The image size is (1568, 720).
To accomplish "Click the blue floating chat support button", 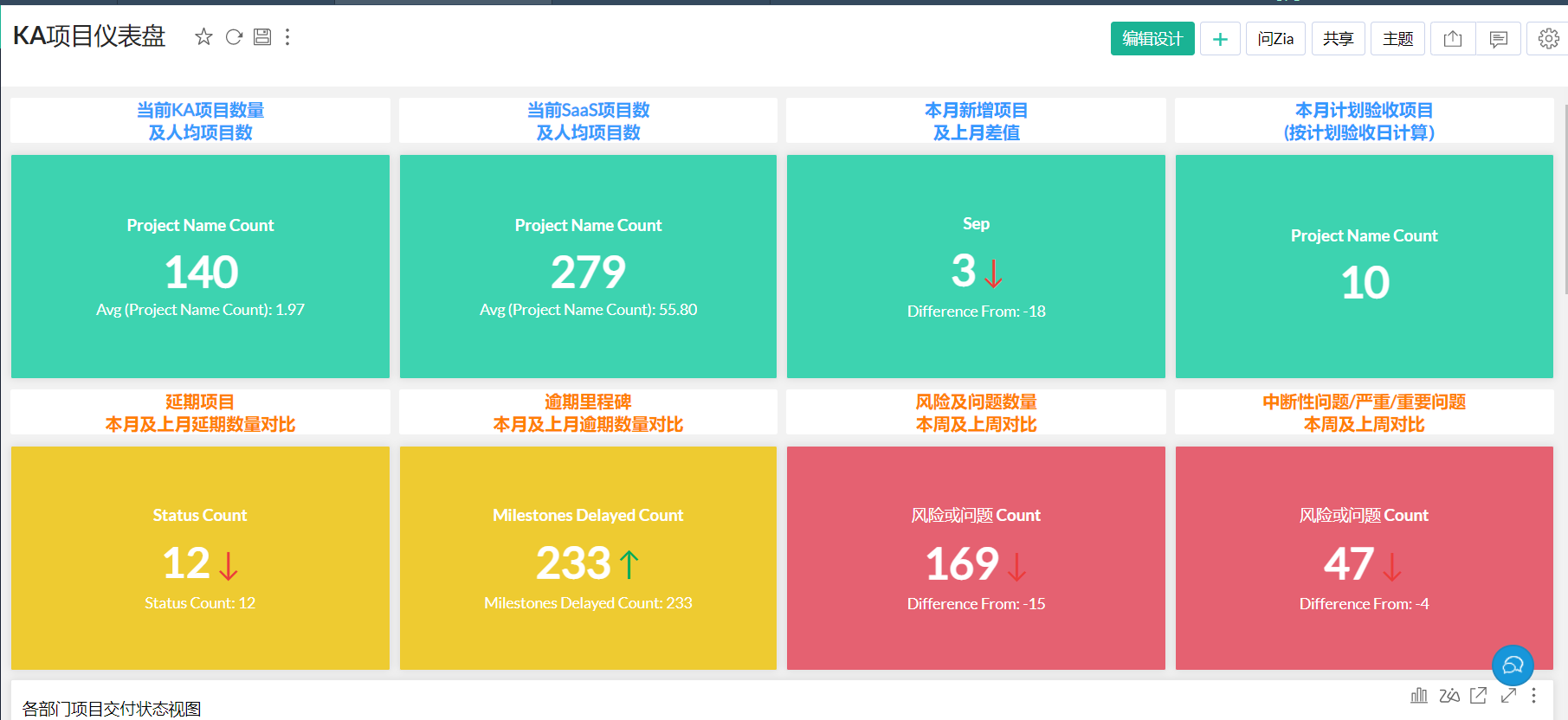I will point(1513,665).
